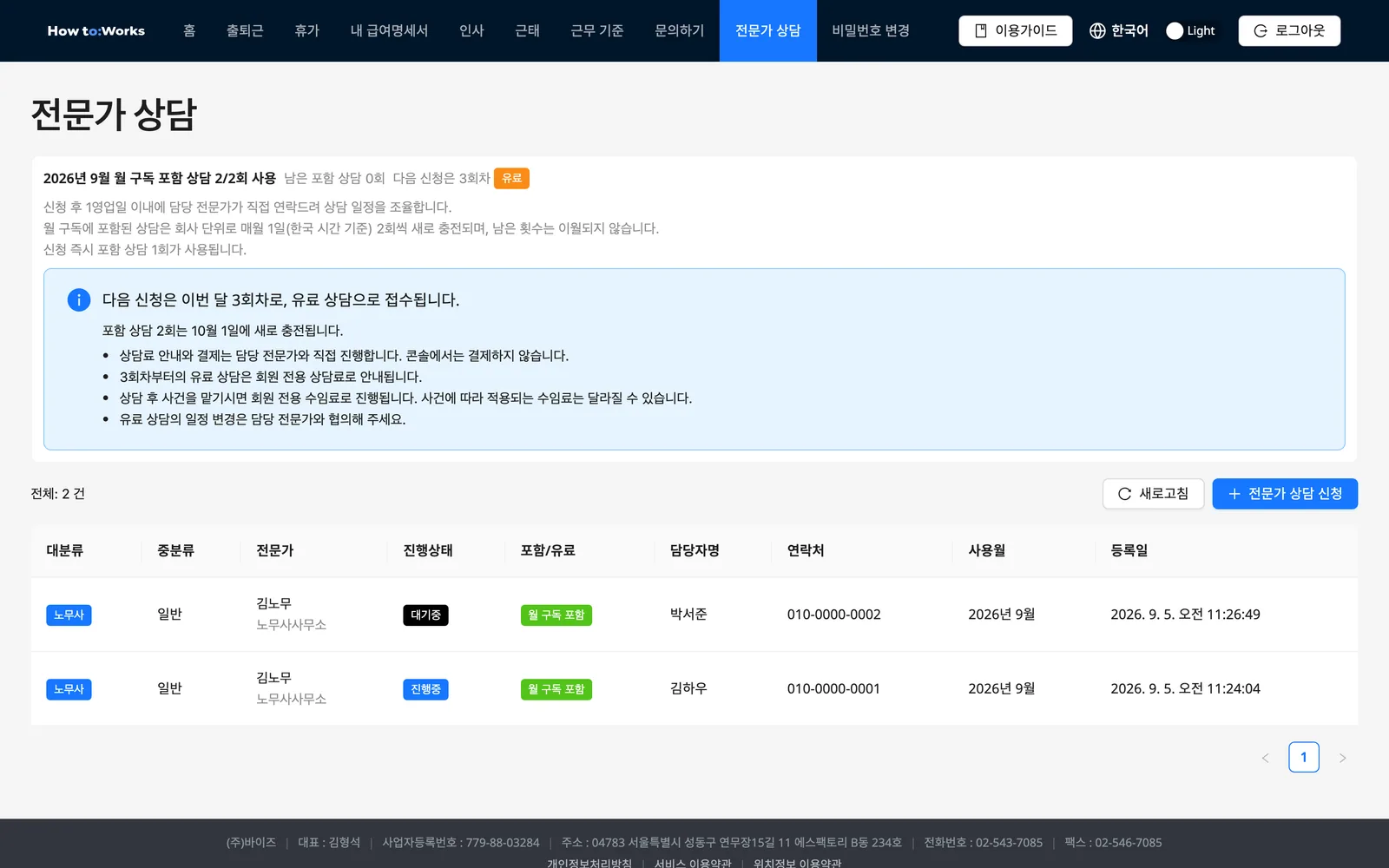
Task: Click 월 구독 포함 badge in 김하우 row
Action: pyautogui.click(x=556, y=689)
